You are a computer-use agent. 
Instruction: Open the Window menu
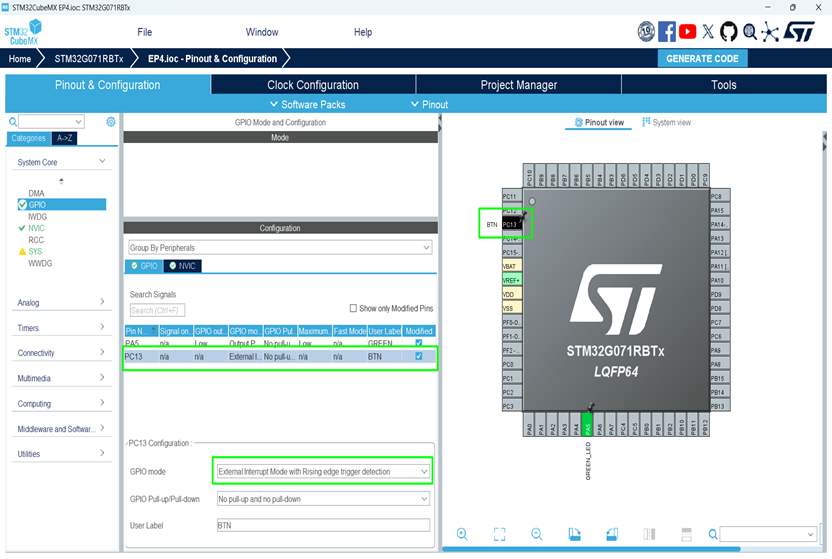click(262, 32)
